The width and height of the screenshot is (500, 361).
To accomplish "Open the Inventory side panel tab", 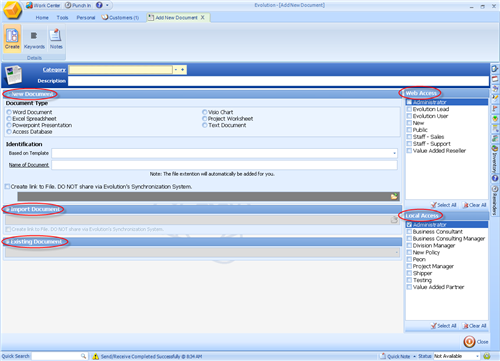I will pos(495,159).
